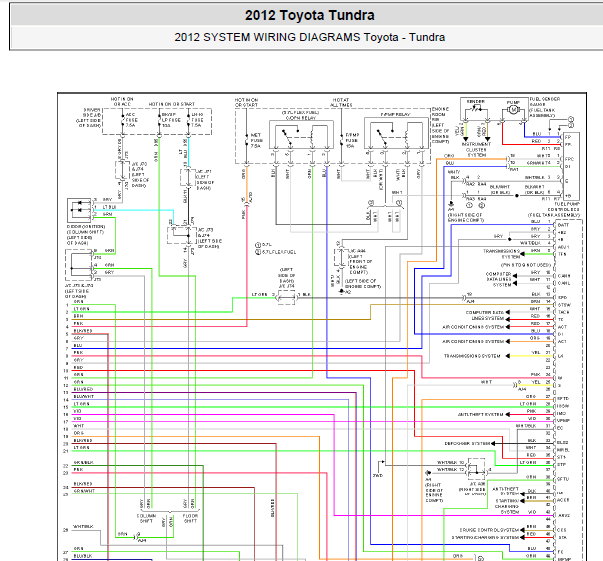Viewport: 603px width, 561px height.
Task: Click the DEFOGGER SYSTEM label
Action: (x=468, y=443)
